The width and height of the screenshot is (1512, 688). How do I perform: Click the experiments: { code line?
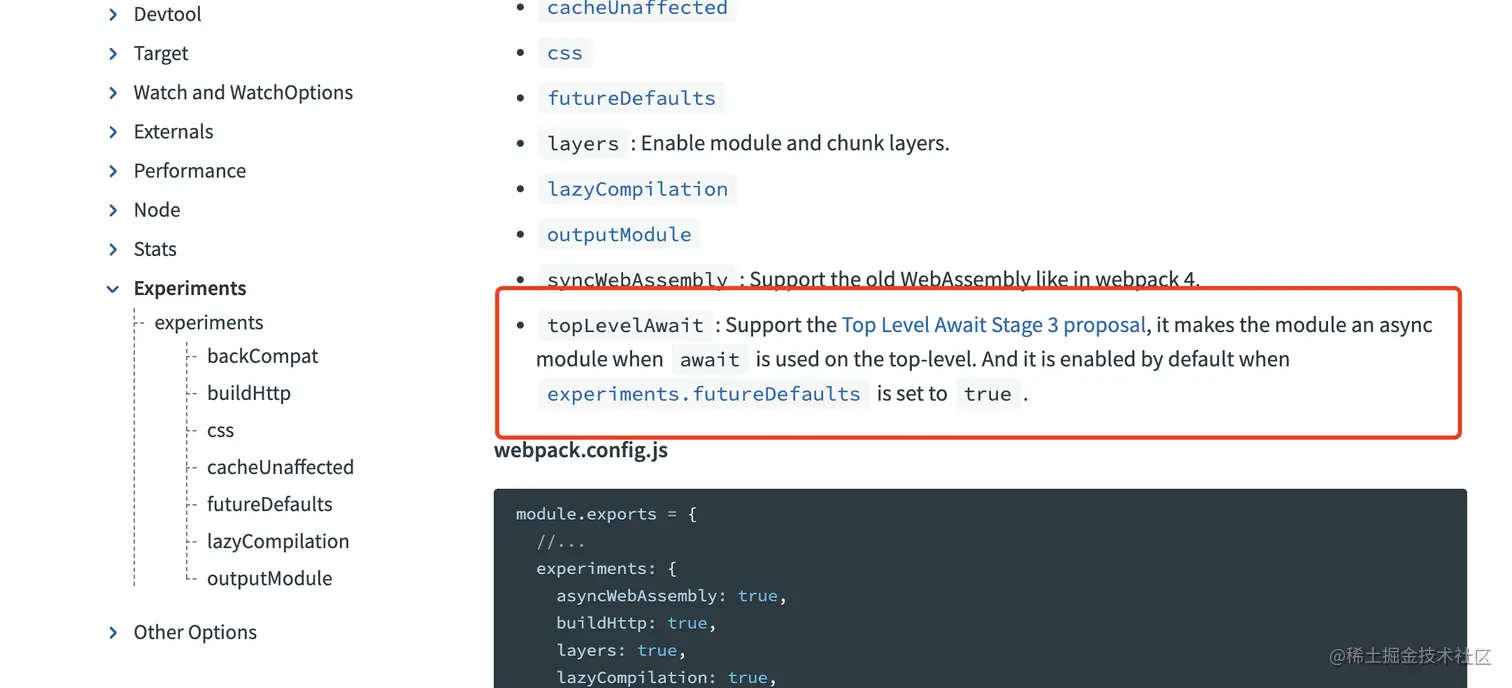[x=607, y=569]
